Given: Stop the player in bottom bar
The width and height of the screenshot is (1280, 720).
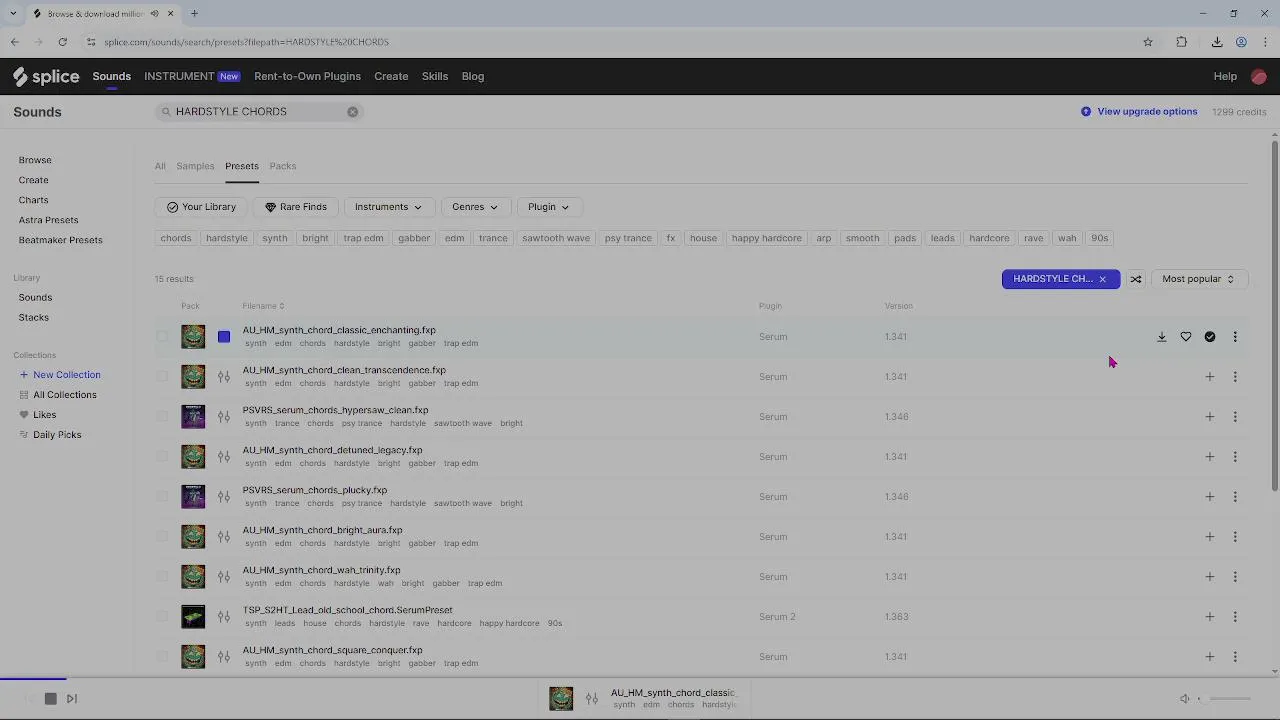Looking at the screenshot, I should [x=50, y=699].
